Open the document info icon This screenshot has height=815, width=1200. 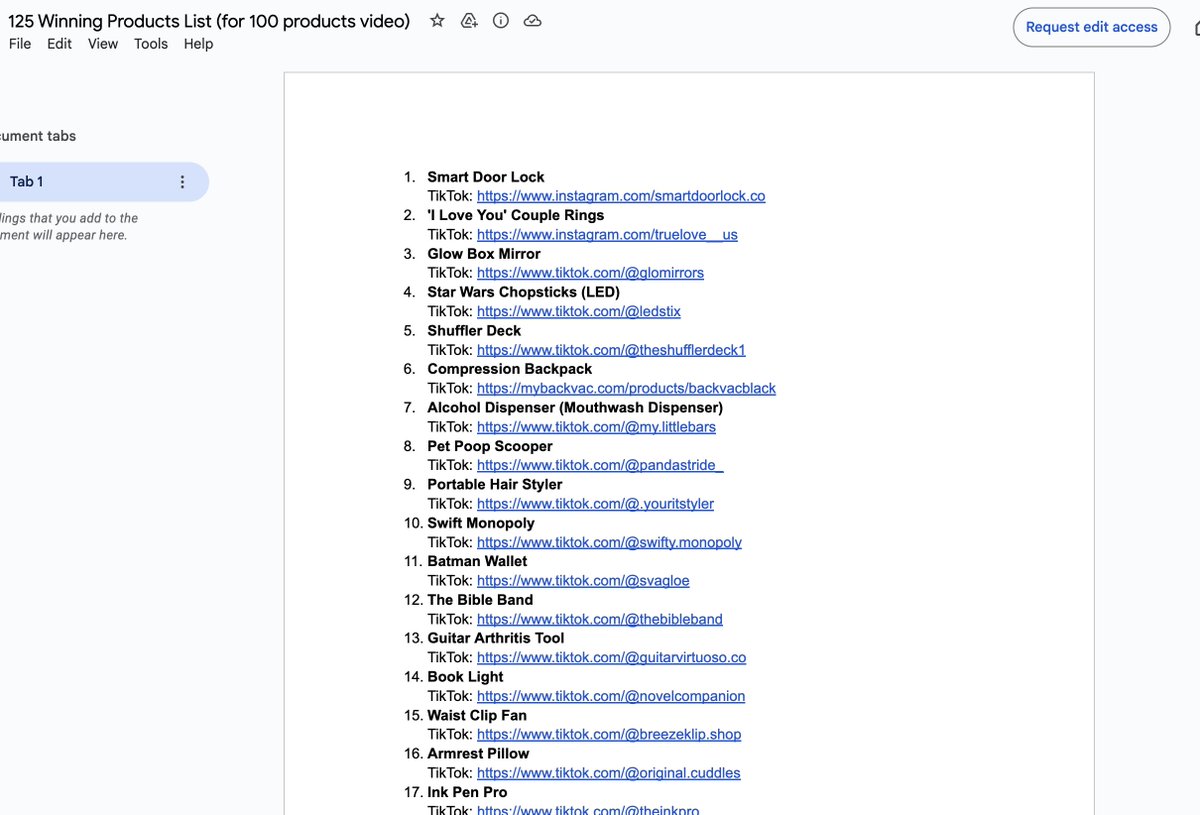click(x=501, y=20)
